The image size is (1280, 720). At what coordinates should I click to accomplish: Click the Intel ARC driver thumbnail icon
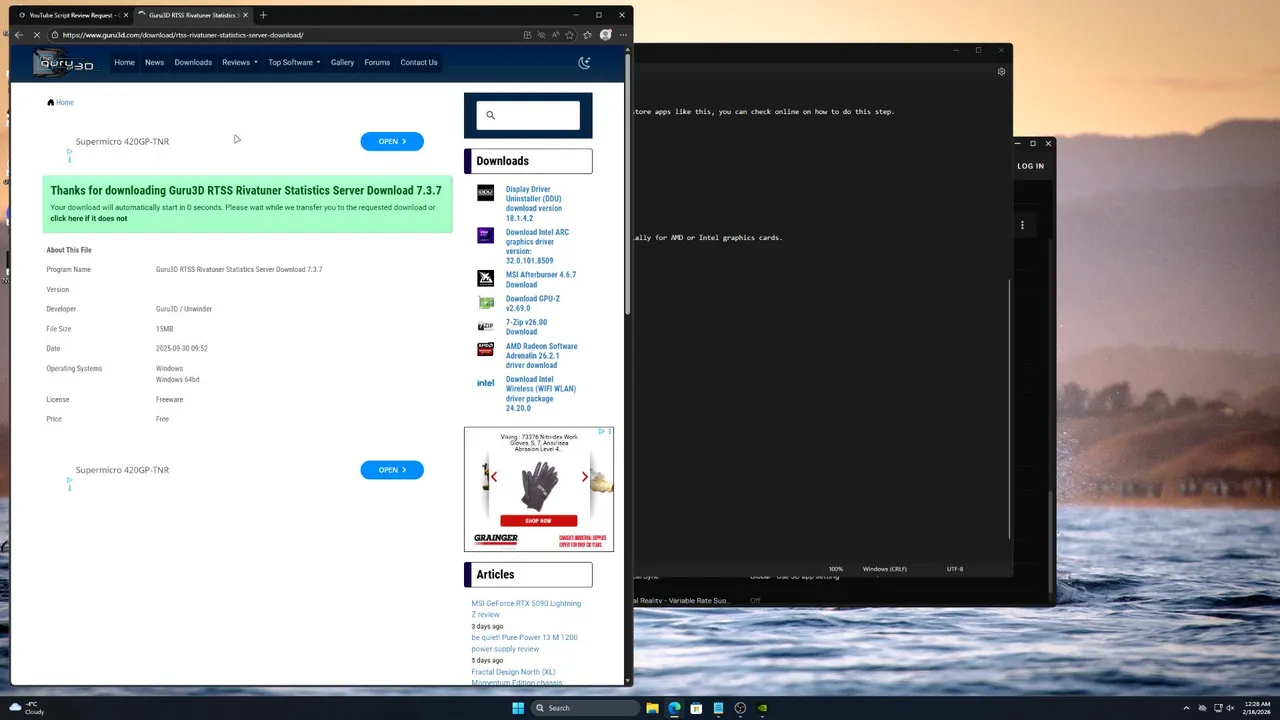pyautogui.click(x=485, y=236)
